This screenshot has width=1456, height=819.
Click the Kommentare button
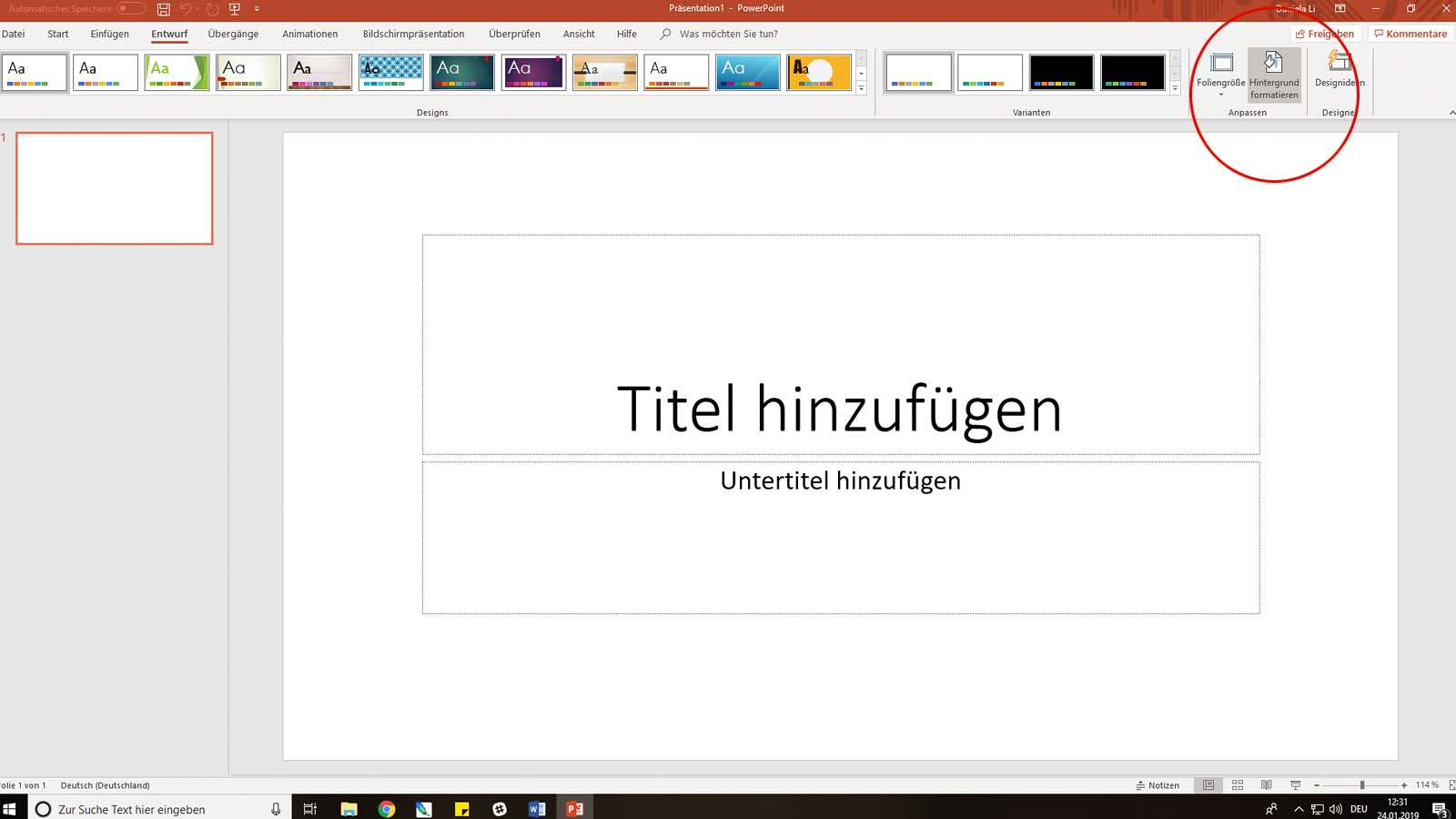click(x=1410, y=34)
